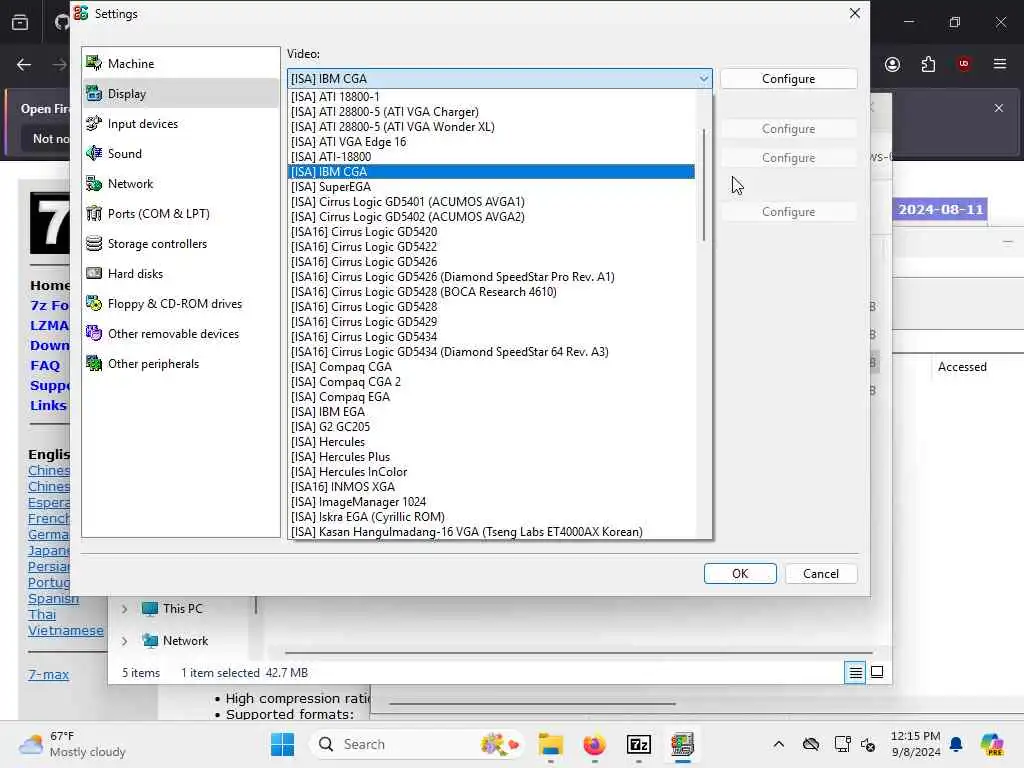Open the Network settings category
Screen dimensions: 1024x768
click(x=181, y=184)
